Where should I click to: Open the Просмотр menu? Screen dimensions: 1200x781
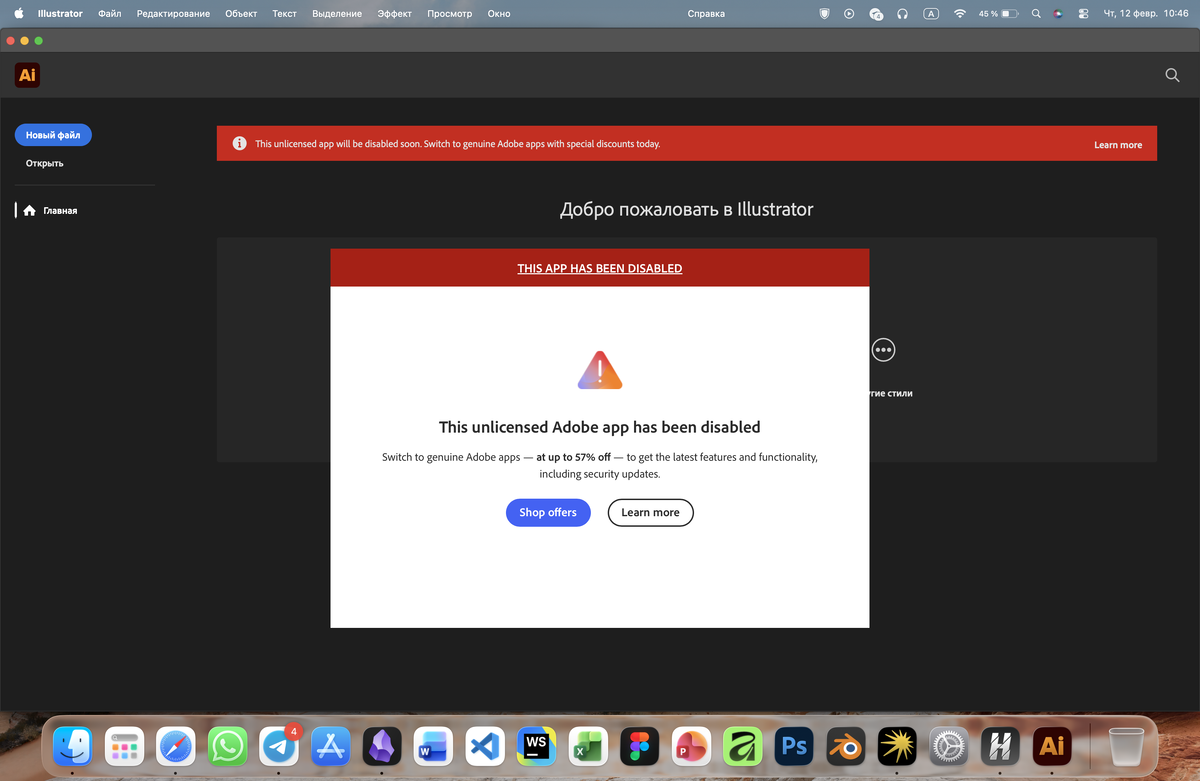coord(450,14)
